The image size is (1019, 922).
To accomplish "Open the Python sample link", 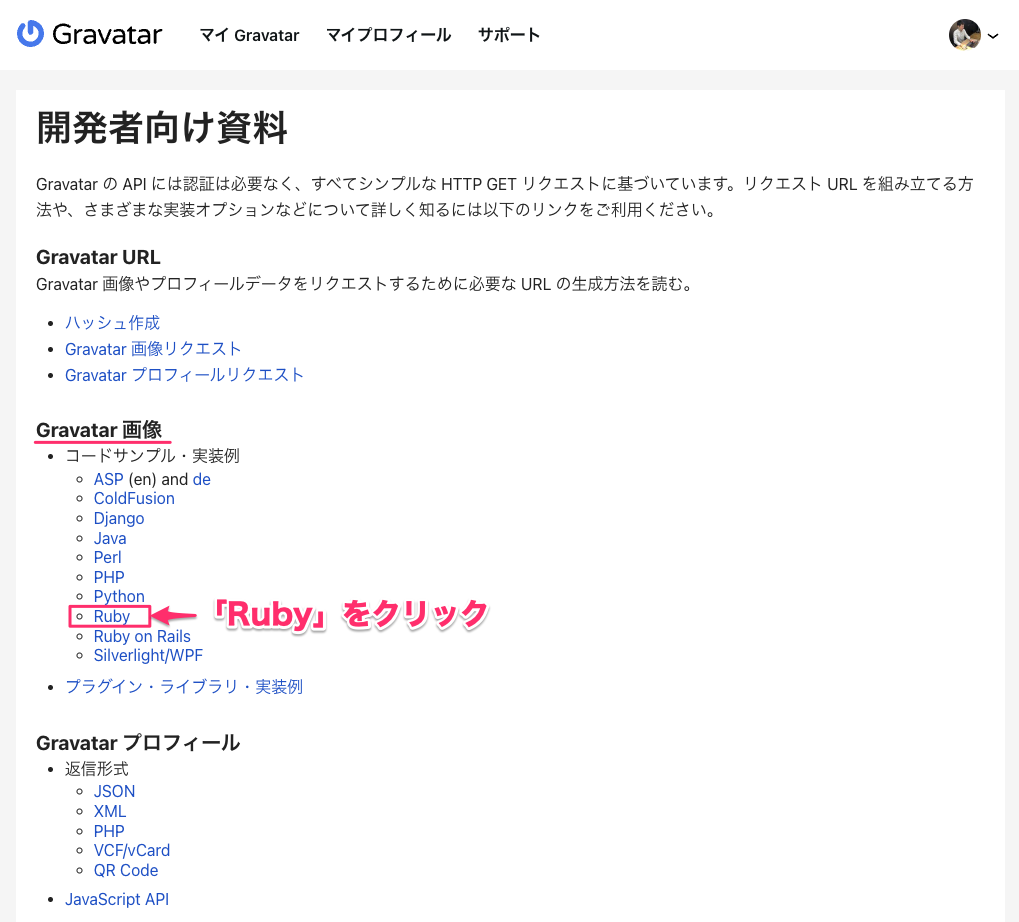I will click(119, 596).
